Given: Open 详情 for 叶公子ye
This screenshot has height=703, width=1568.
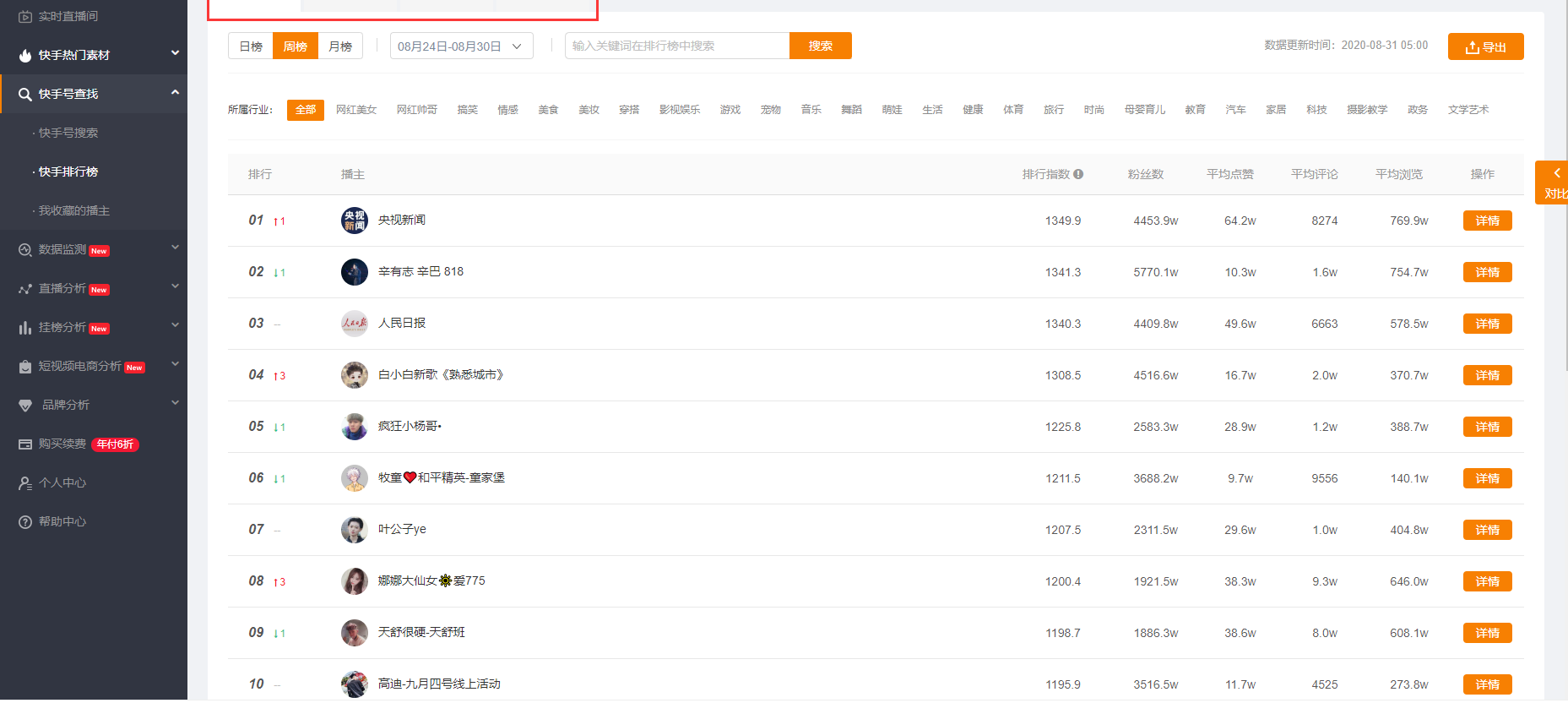Looking at the screenshot, I should point(1488,530).
